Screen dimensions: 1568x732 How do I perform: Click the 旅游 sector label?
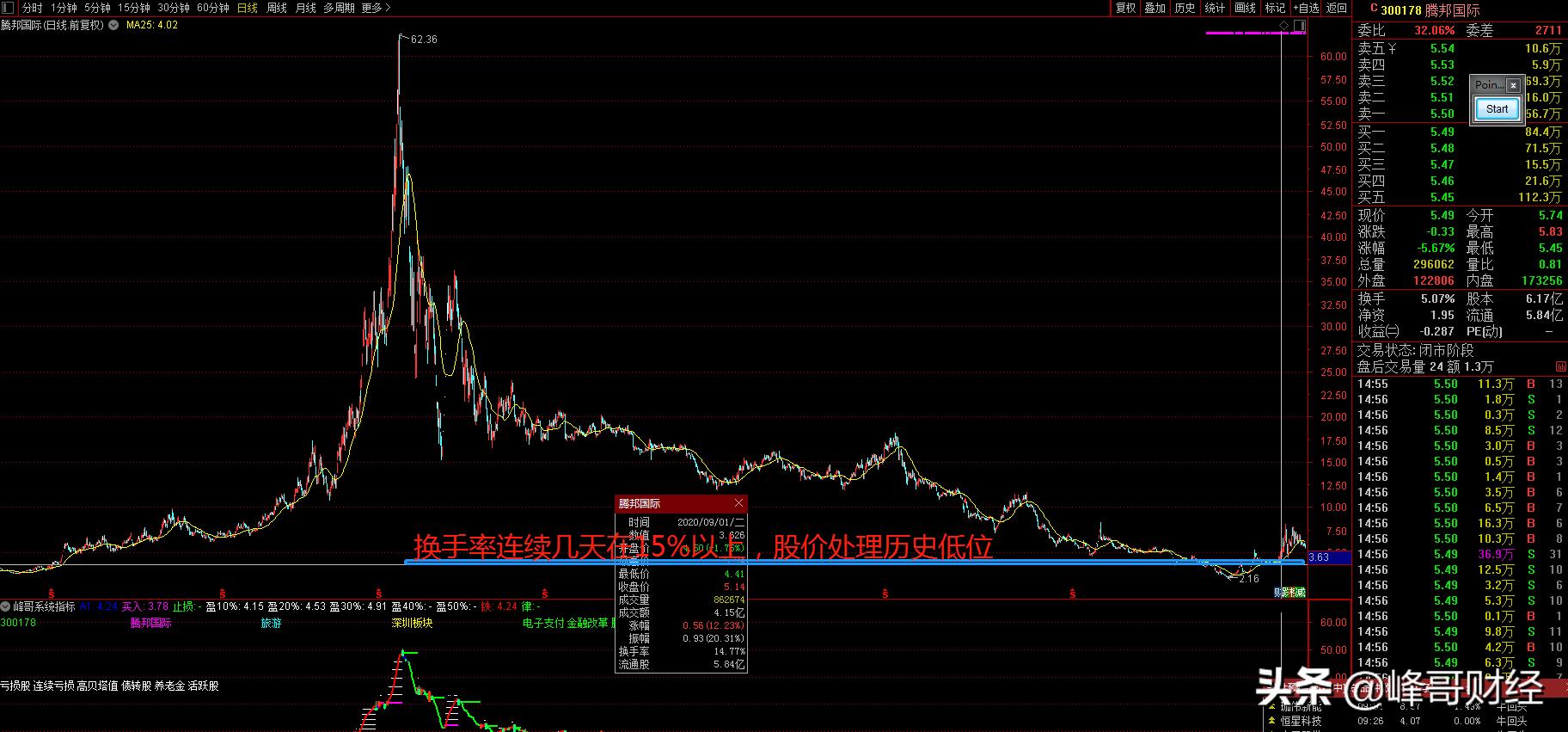tap(272, 623)
